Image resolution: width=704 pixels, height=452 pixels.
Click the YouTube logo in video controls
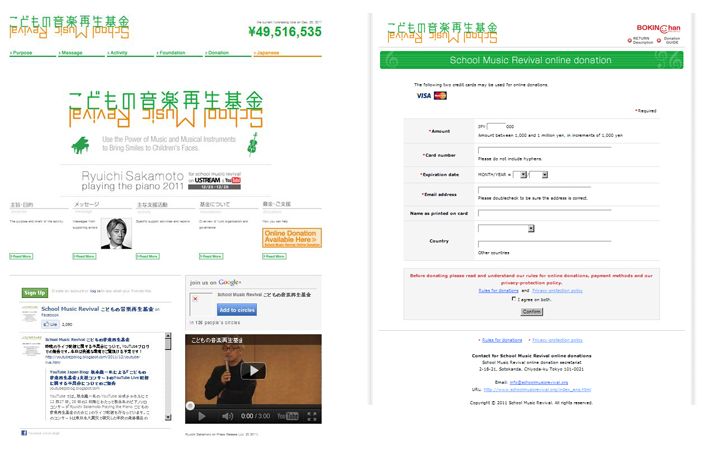coord(288,416)
